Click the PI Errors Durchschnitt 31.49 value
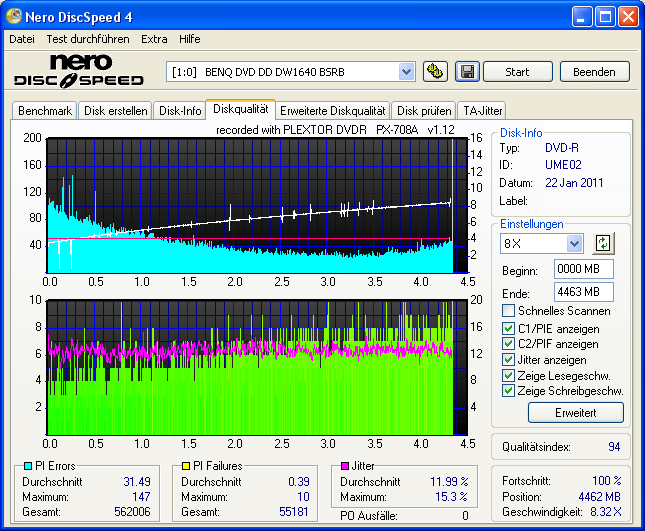This screenshot has height=531, width=645. point(137,482)
